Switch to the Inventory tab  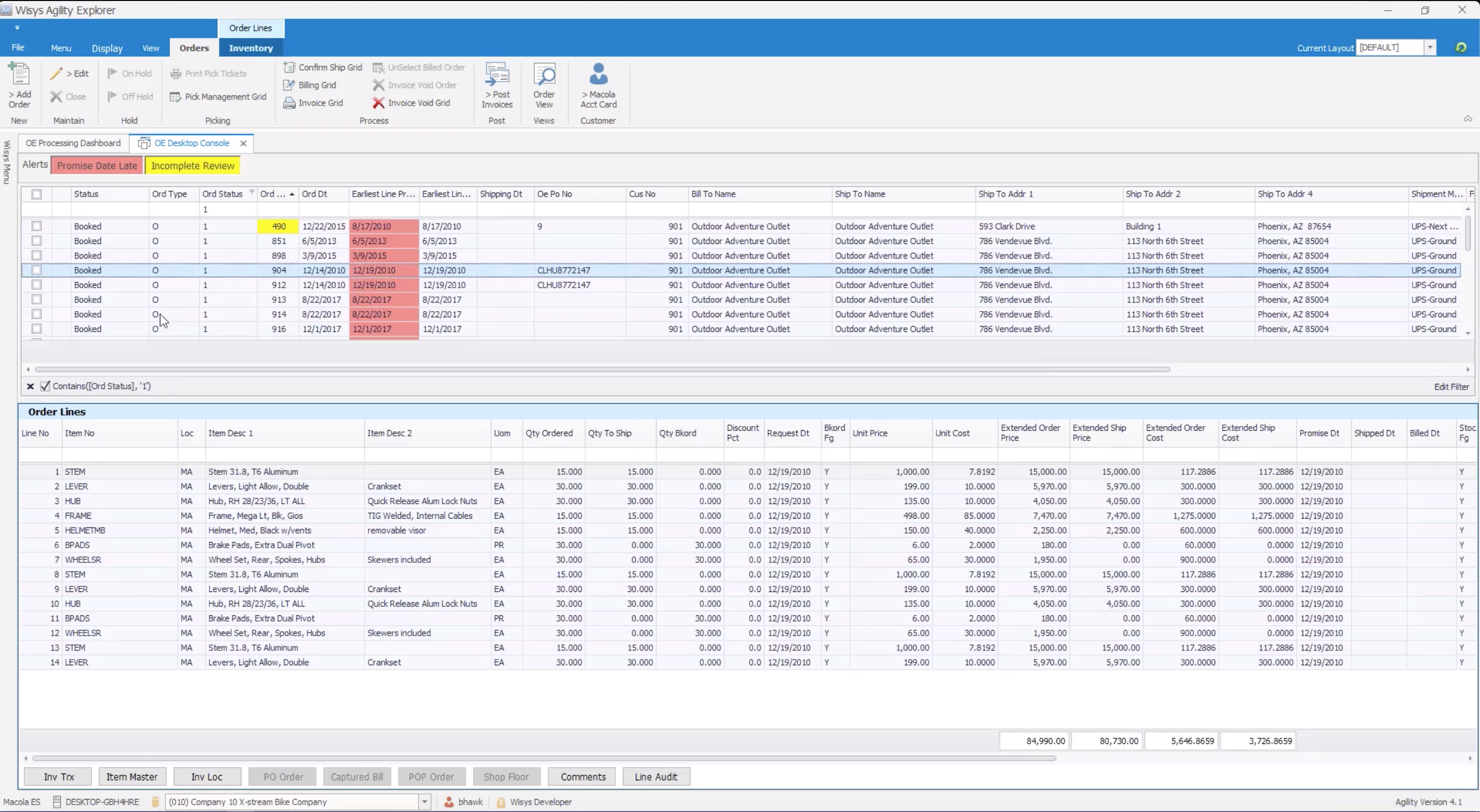(x=251, y=48)
